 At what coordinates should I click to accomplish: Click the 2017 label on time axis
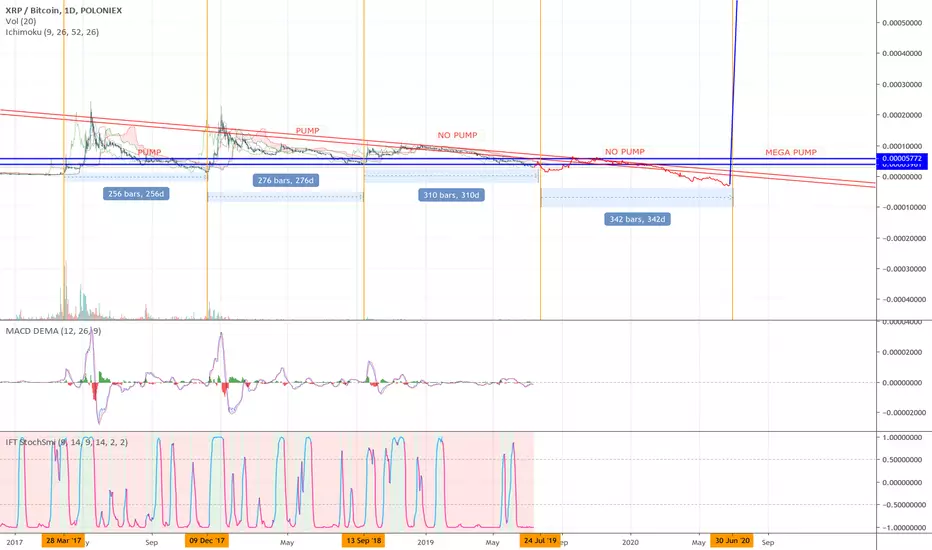point(14,542)
